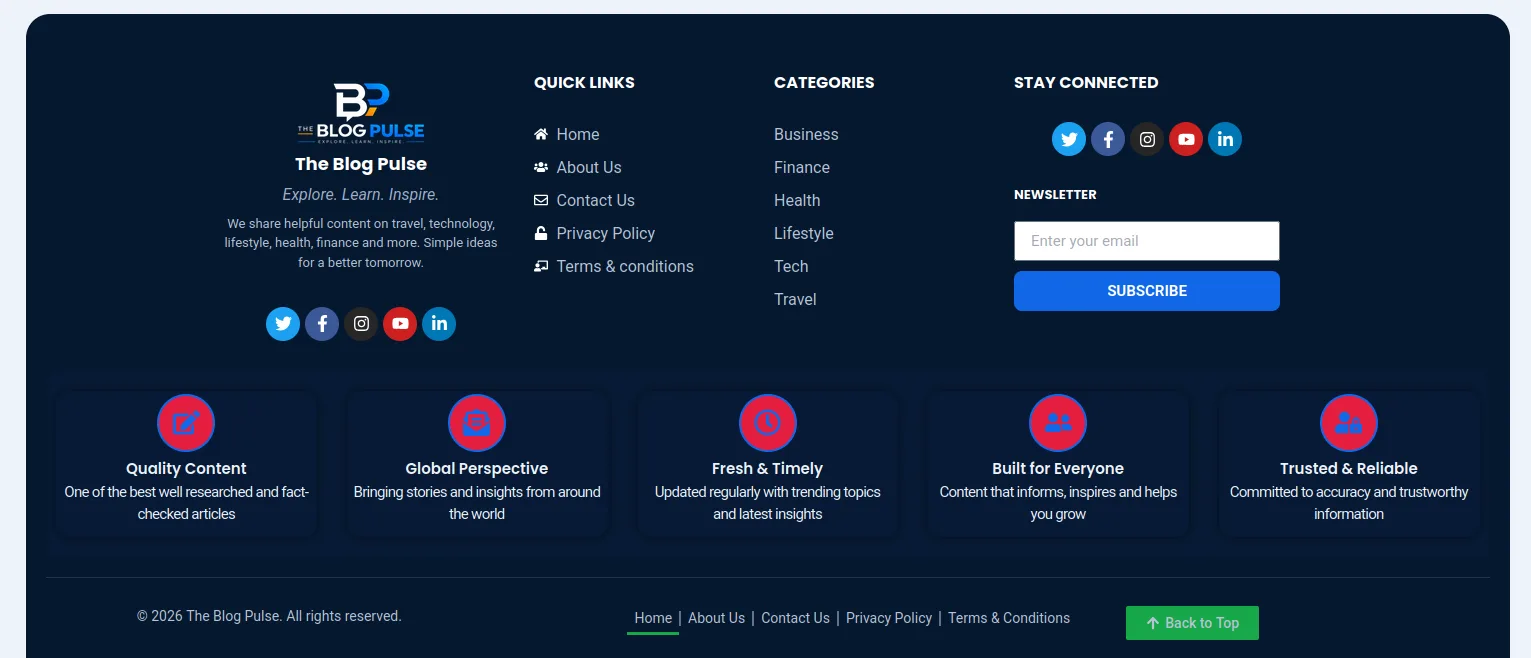Select Privacy Policy in the copyright bar links
The width and height of the screenshot is (1531, 658).
[889, 618]
